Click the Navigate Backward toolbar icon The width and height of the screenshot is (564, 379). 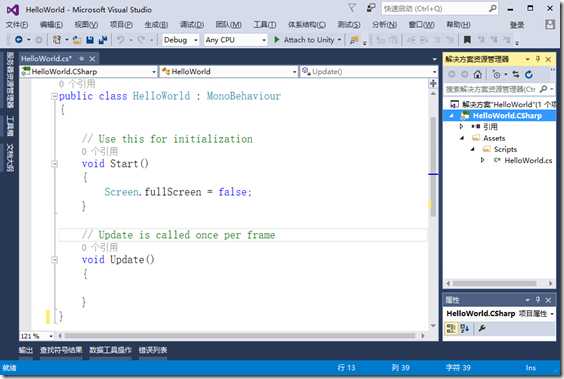point(19,40)
